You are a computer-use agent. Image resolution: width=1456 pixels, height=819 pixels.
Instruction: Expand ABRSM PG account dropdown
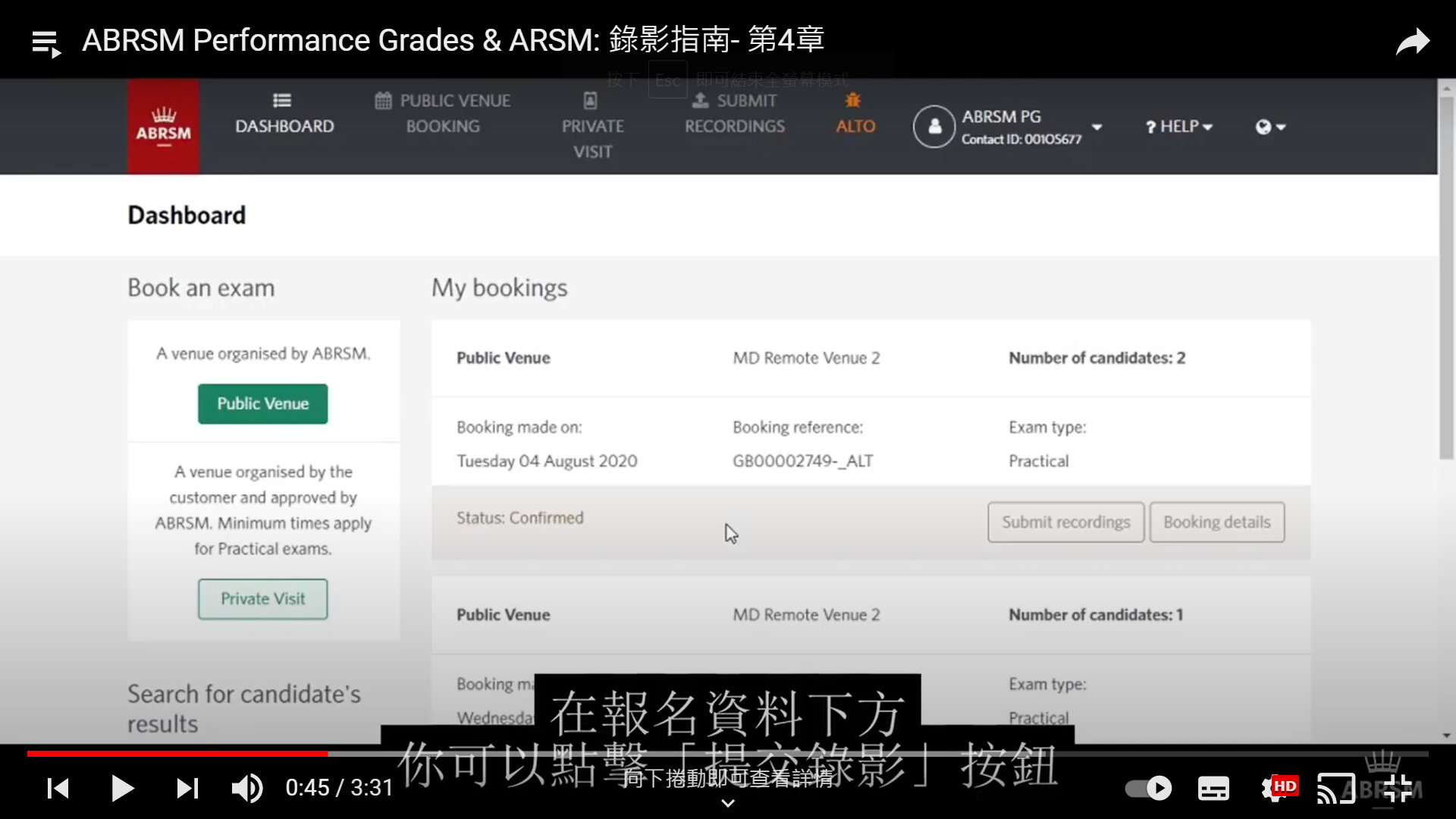pos(1097,127)
